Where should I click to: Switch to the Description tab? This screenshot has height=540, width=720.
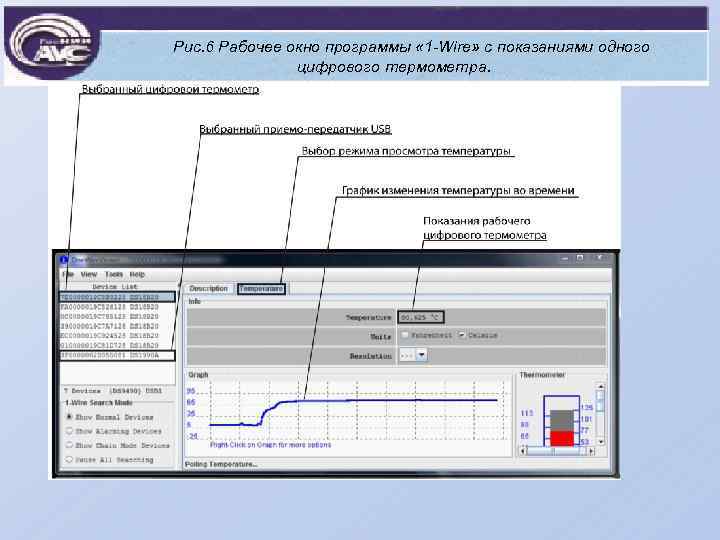pyautogui.click(x=208, y=288)
